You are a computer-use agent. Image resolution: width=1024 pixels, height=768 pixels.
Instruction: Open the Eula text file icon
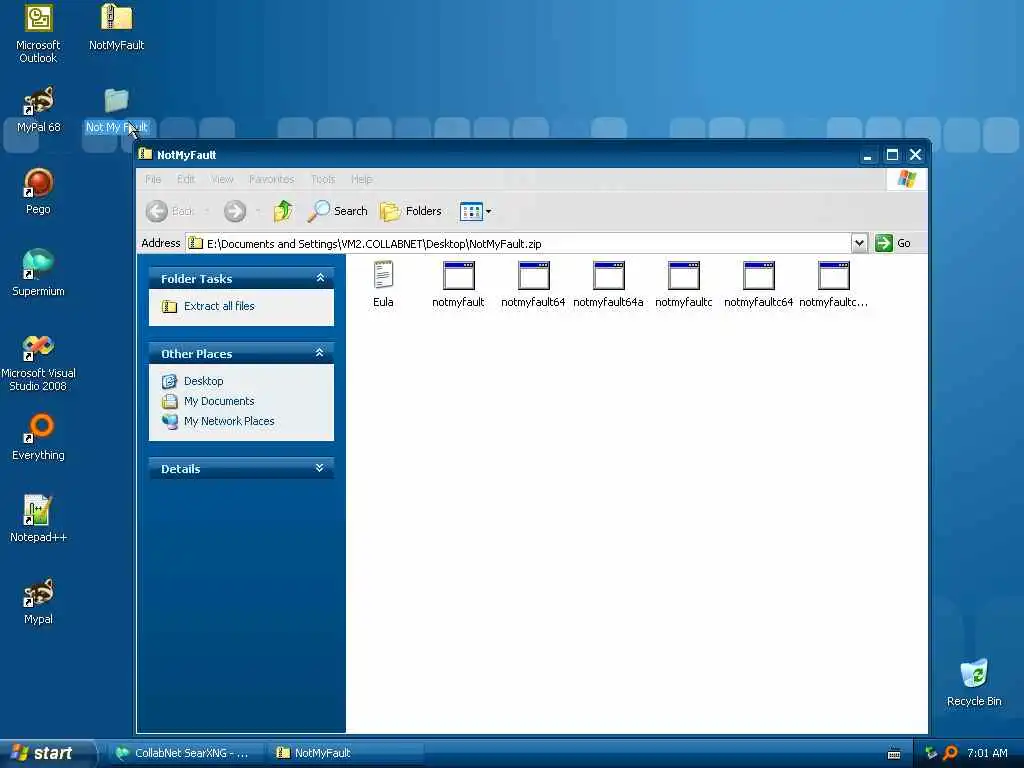(x=383, y=274)
